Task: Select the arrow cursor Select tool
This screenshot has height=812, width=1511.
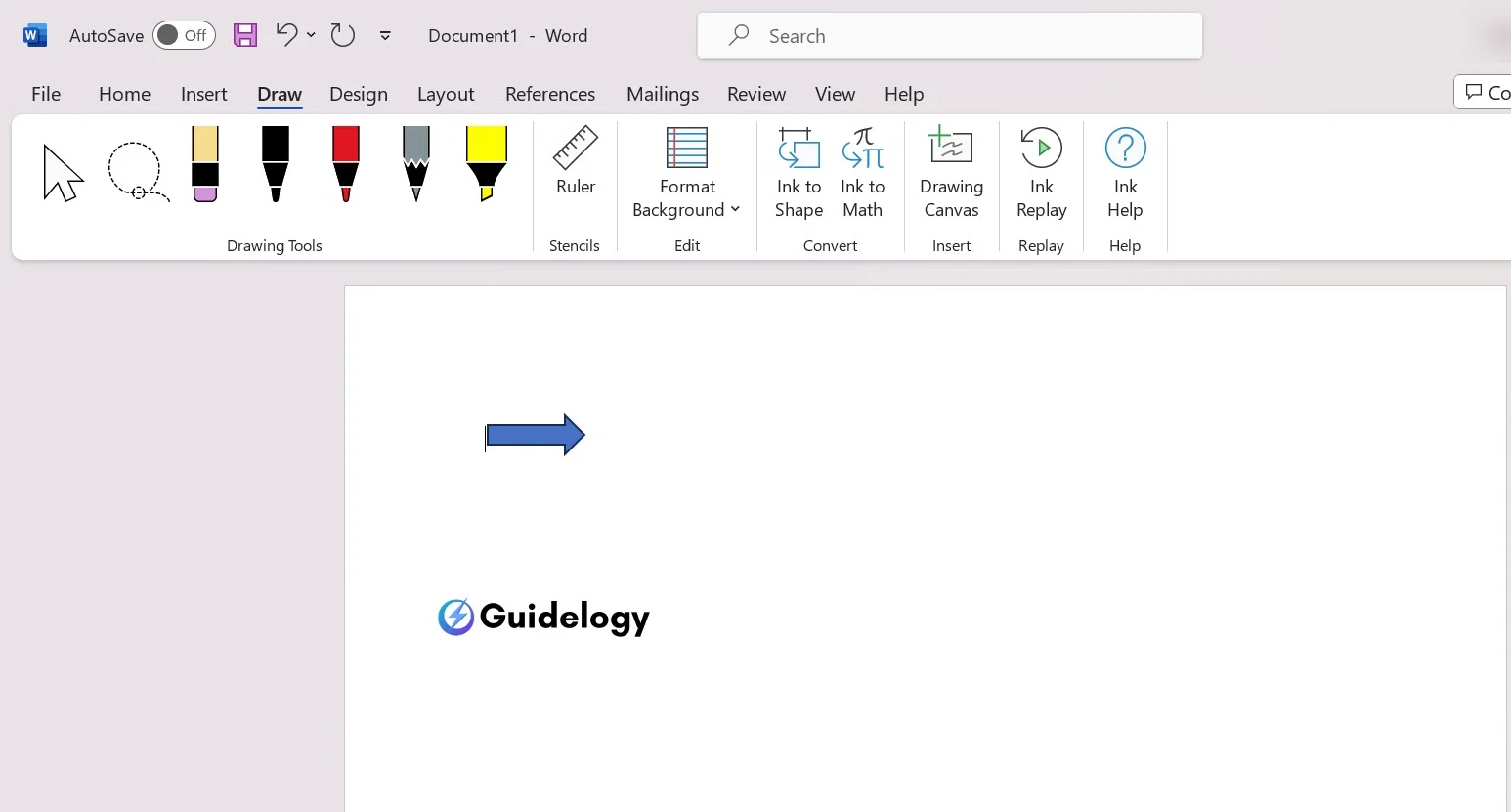Action: pyautogui.click(x=63, y=172)
